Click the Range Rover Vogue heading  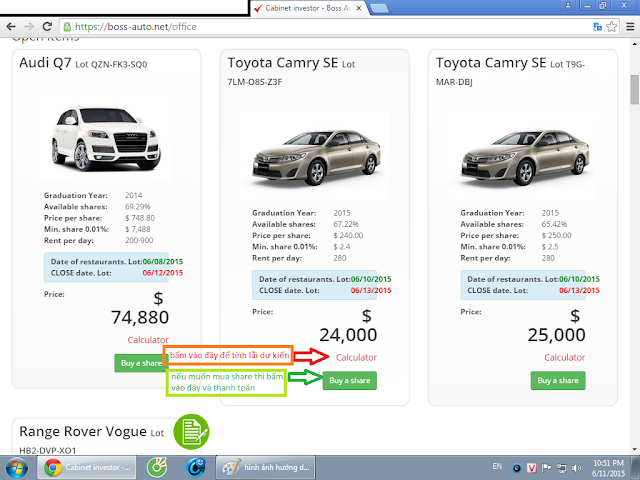click(83, 431)
